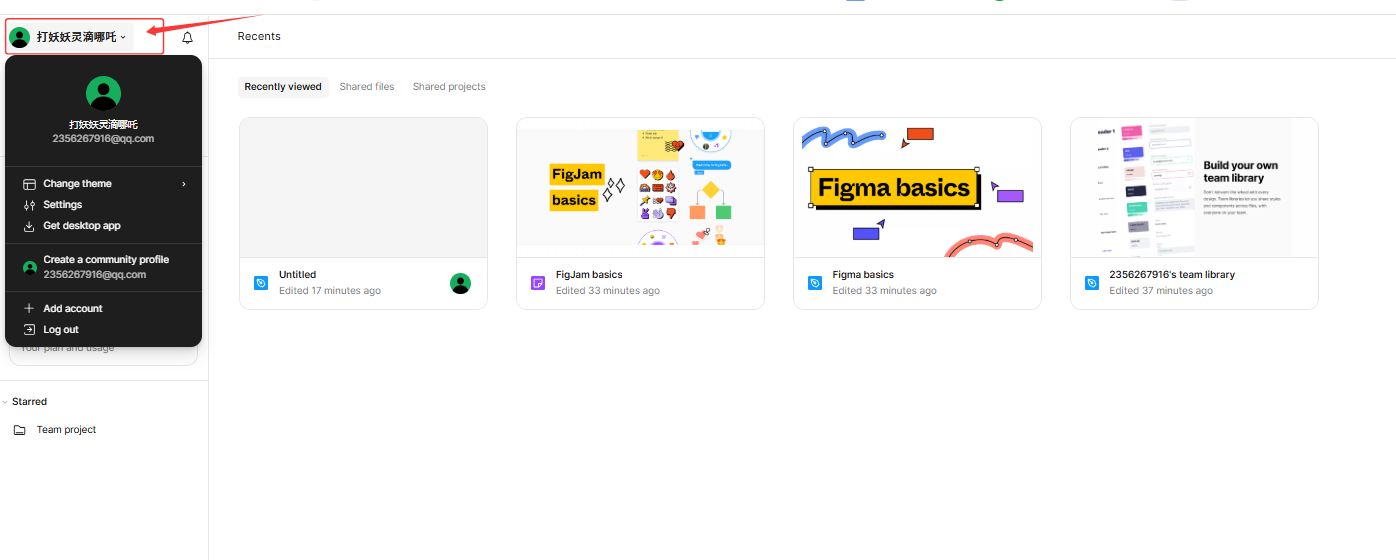Open the notifications bell
The width and height of the screenshot is (1396, 560).
pos(187,38)
